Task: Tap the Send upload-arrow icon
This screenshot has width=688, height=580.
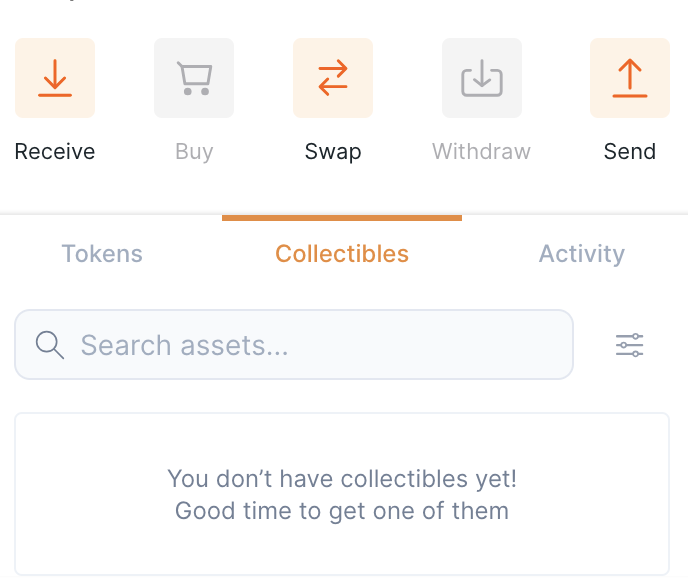Action: [x=630, y=78]
